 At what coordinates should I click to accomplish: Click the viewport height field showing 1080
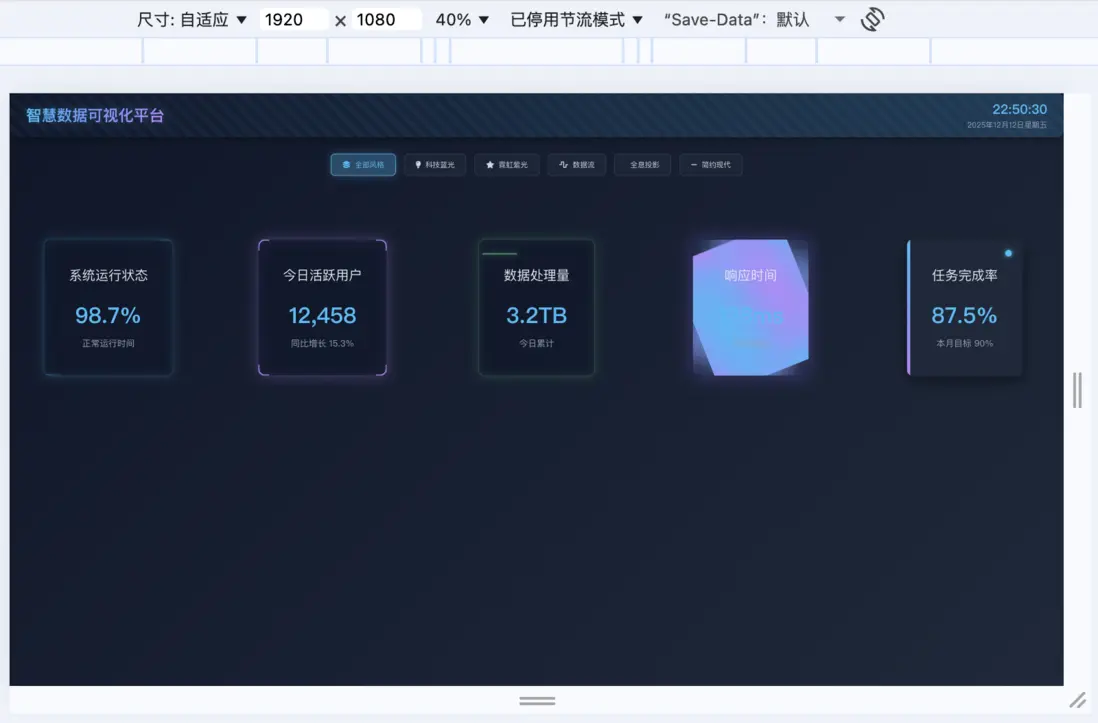(x=386, y=20)
